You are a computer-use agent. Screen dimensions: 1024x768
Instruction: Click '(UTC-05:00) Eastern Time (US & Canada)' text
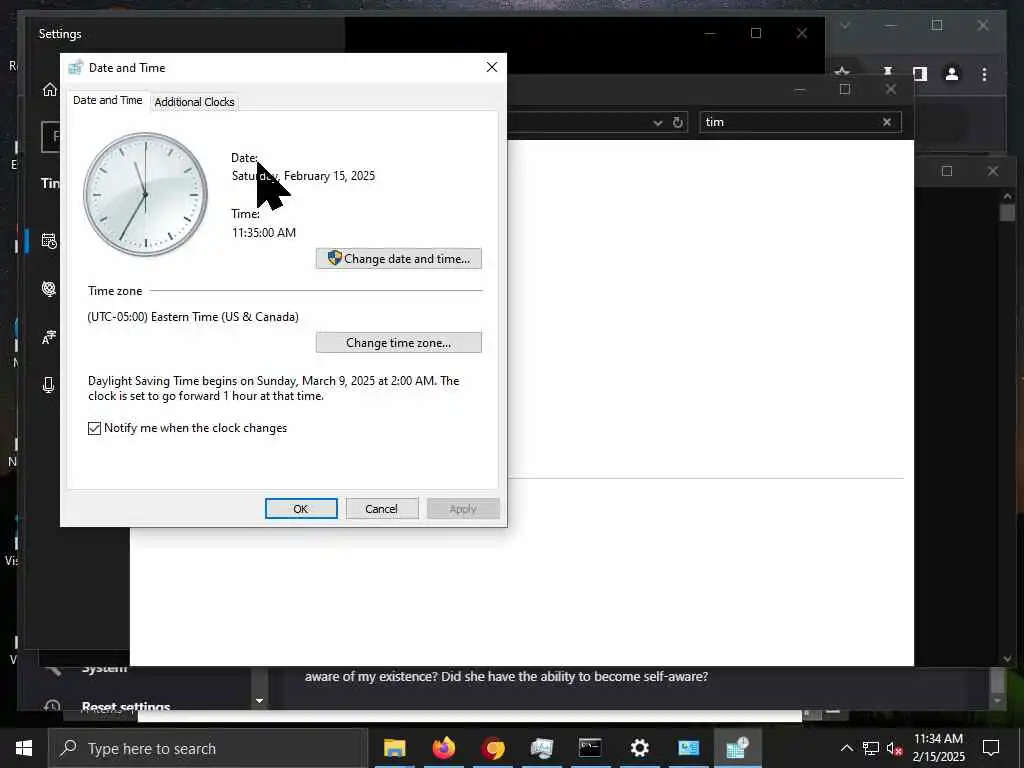[x=193, y=317]
